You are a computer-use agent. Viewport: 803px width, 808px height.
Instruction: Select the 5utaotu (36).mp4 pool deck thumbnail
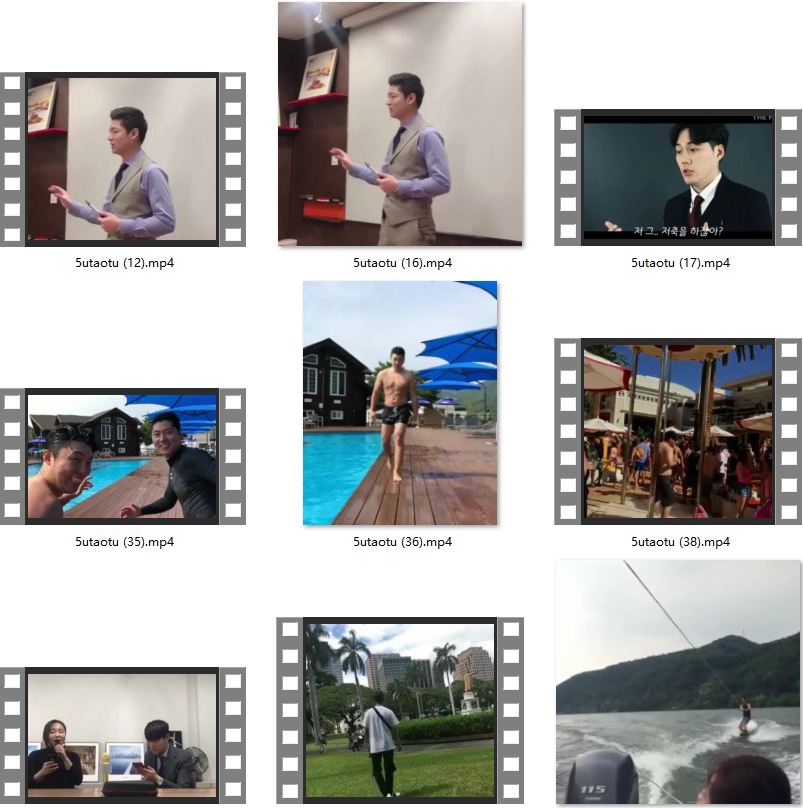coord(400,403)
